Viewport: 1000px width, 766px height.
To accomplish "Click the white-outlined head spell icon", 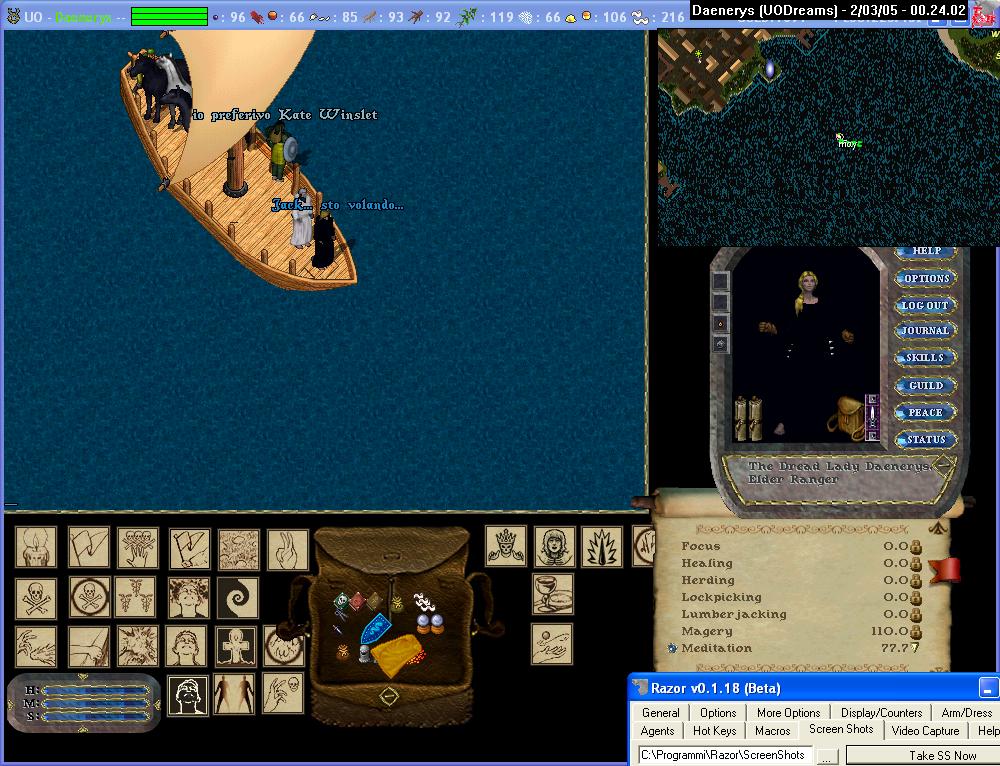I will [188, 695].
